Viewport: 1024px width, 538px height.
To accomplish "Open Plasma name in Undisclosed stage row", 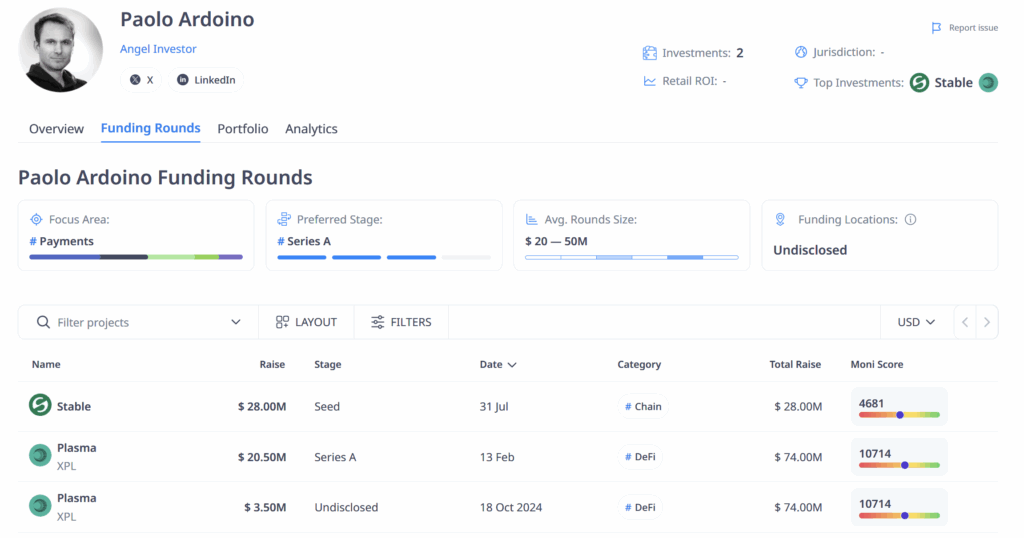I will 76,498.
